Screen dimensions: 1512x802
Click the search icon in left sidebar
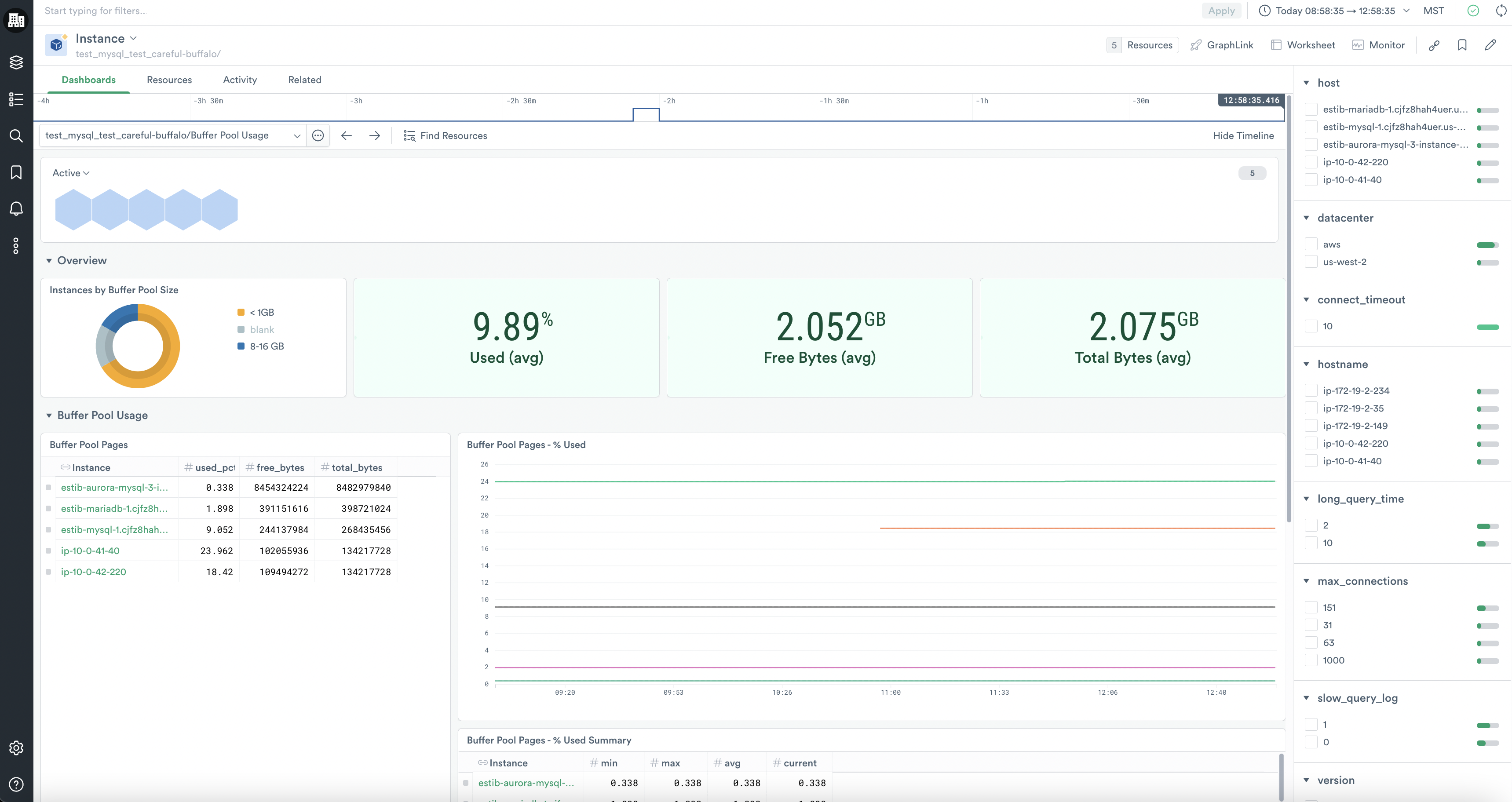point(16,135)
